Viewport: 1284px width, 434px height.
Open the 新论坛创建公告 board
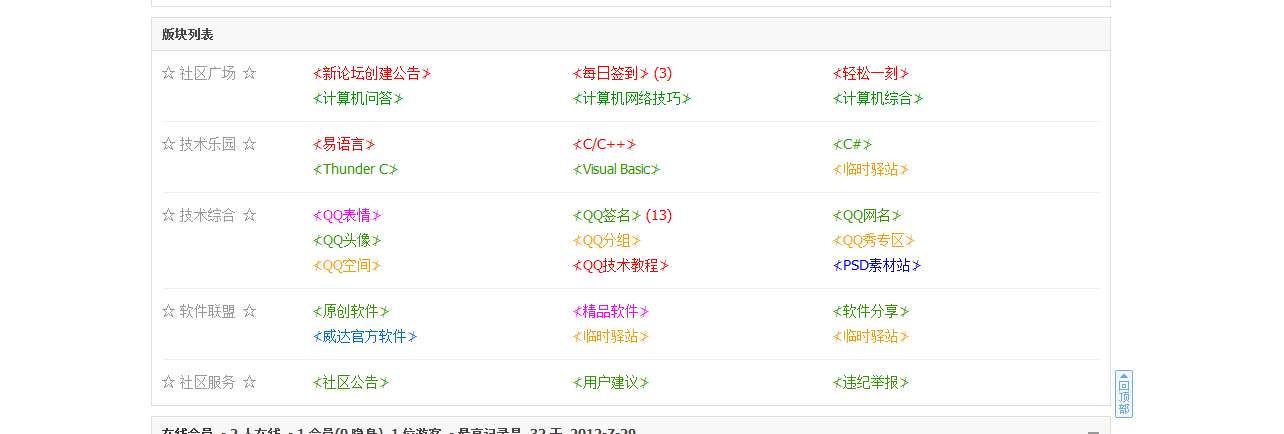[372, 73]
